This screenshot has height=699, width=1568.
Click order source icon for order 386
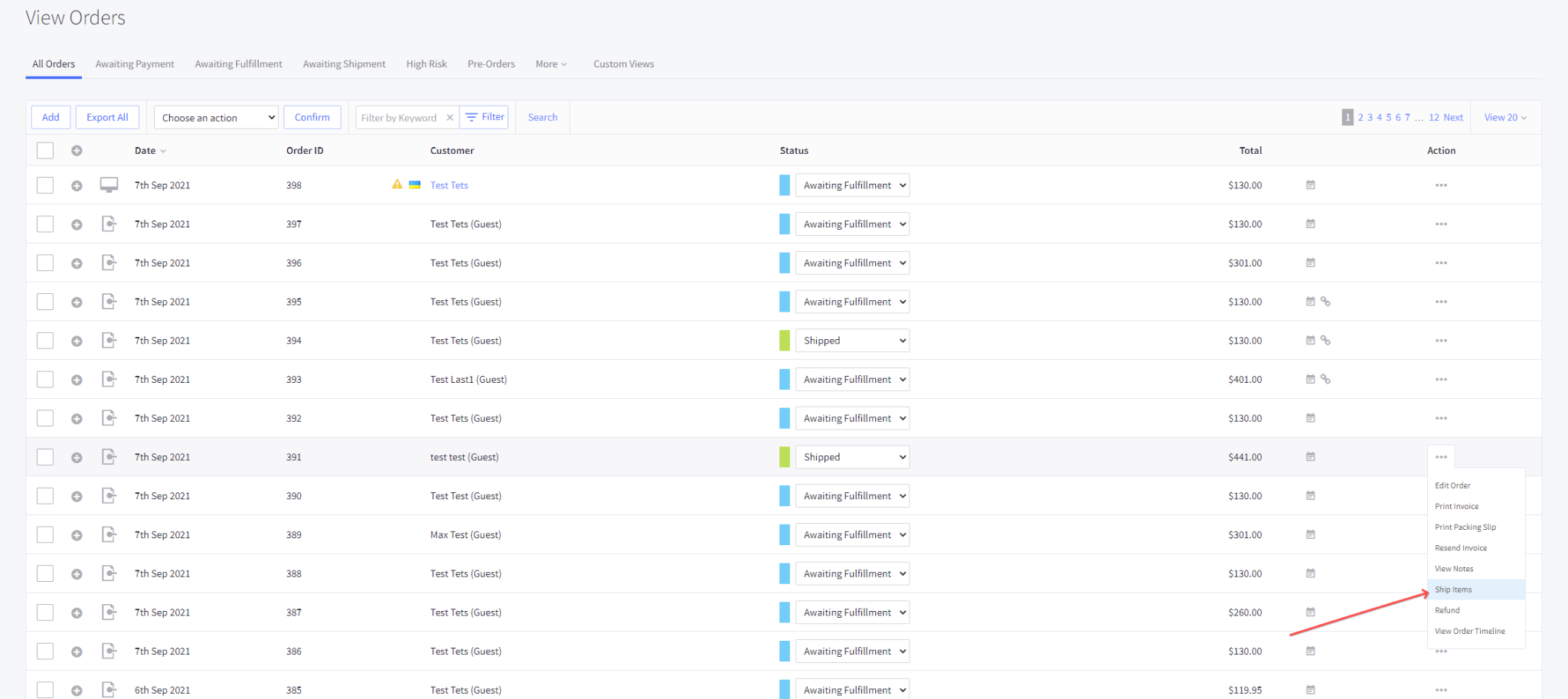(109, 651)
